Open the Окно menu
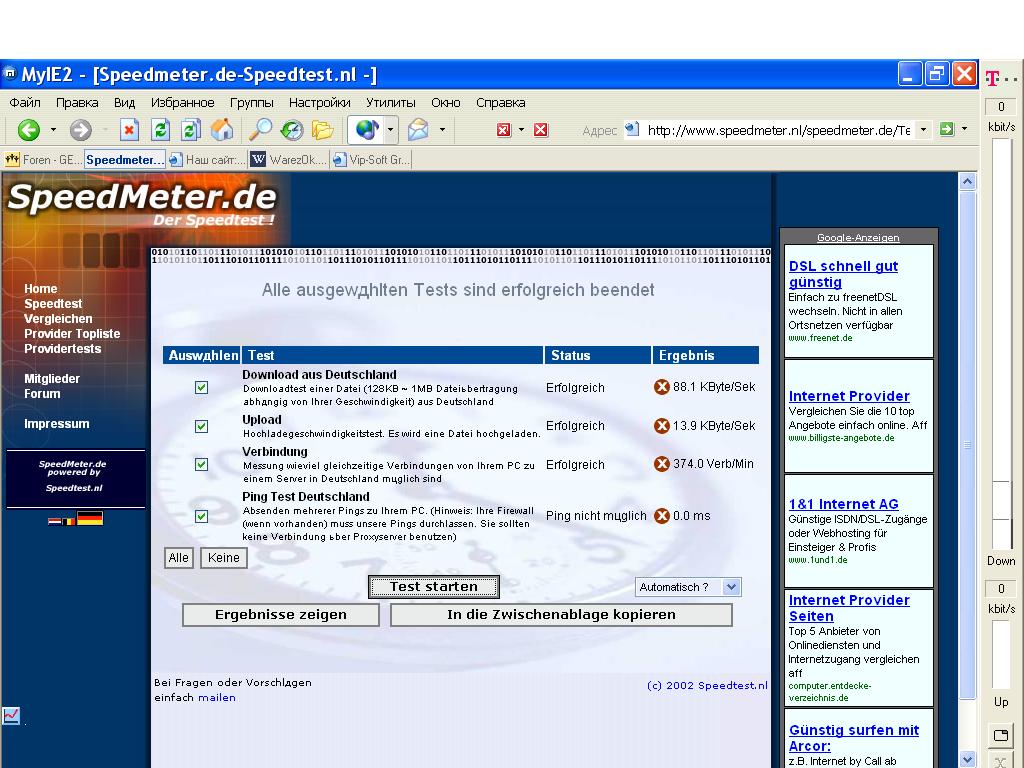 point(445,103)
